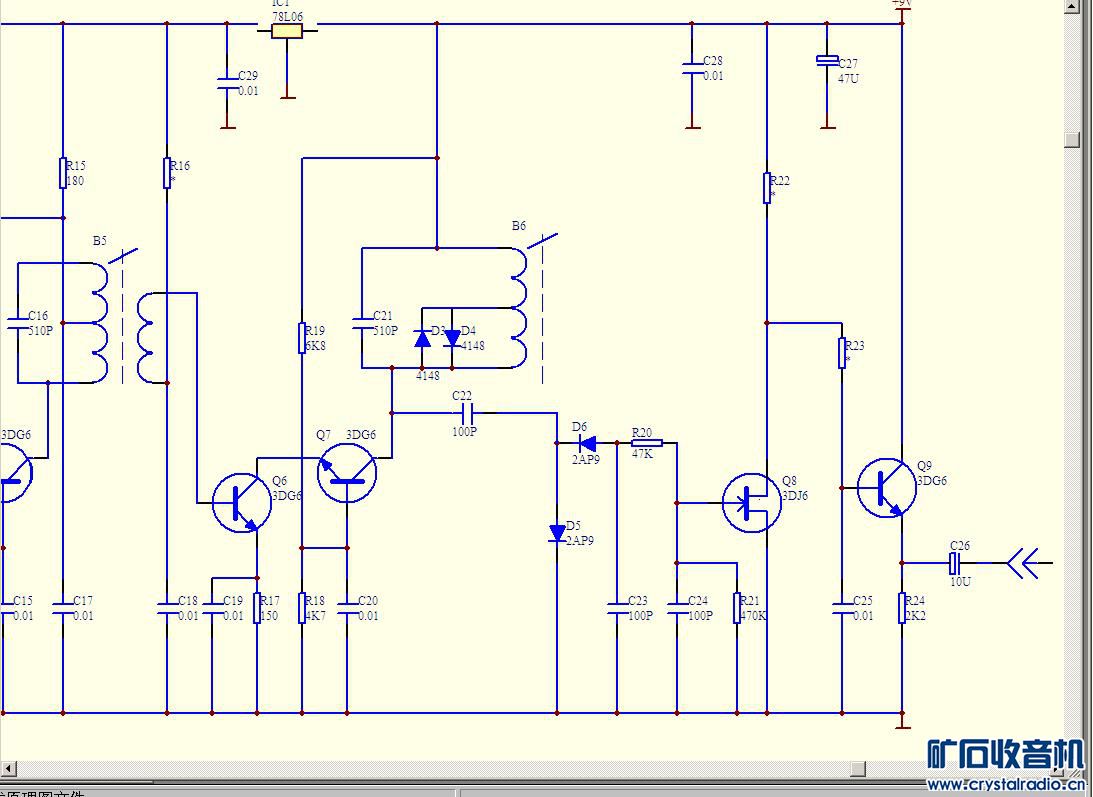
Task: Click capacitor C29 0.01 symbol
Action: click(227, 84)
